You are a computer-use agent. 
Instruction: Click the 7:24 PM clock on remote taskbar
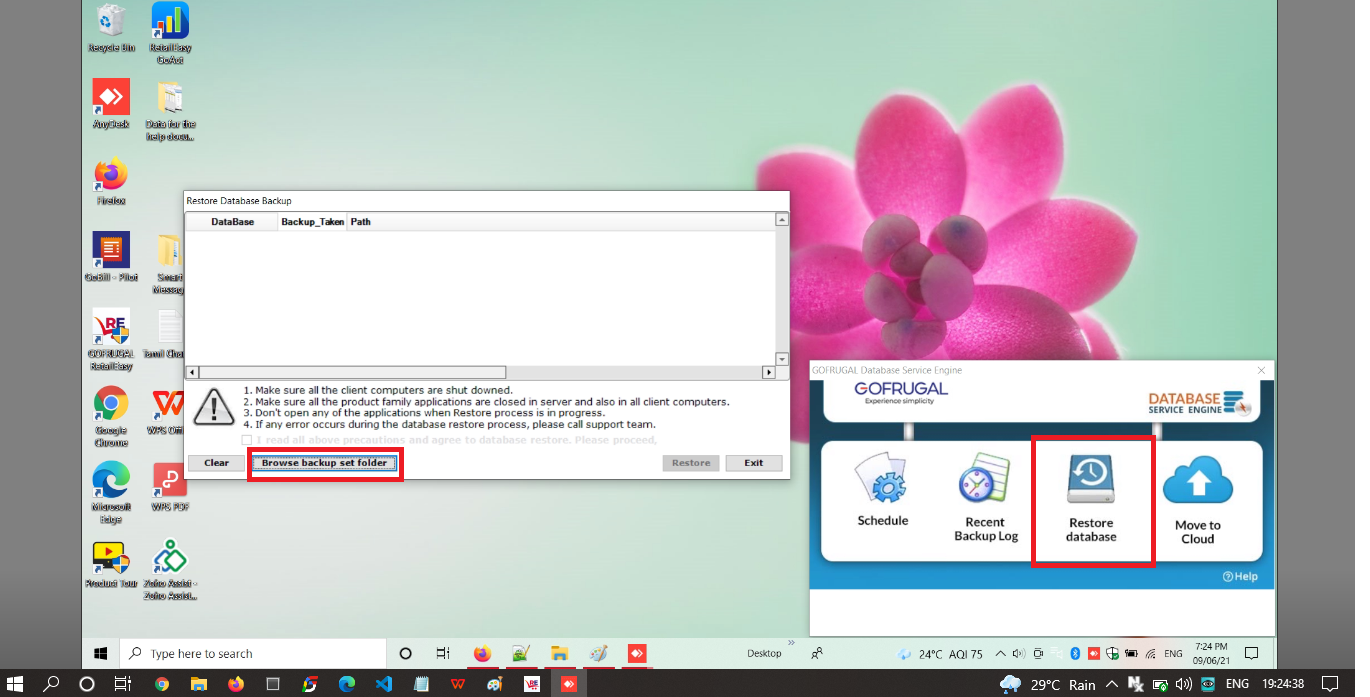pyautogui.click(x=1212, y=654)
